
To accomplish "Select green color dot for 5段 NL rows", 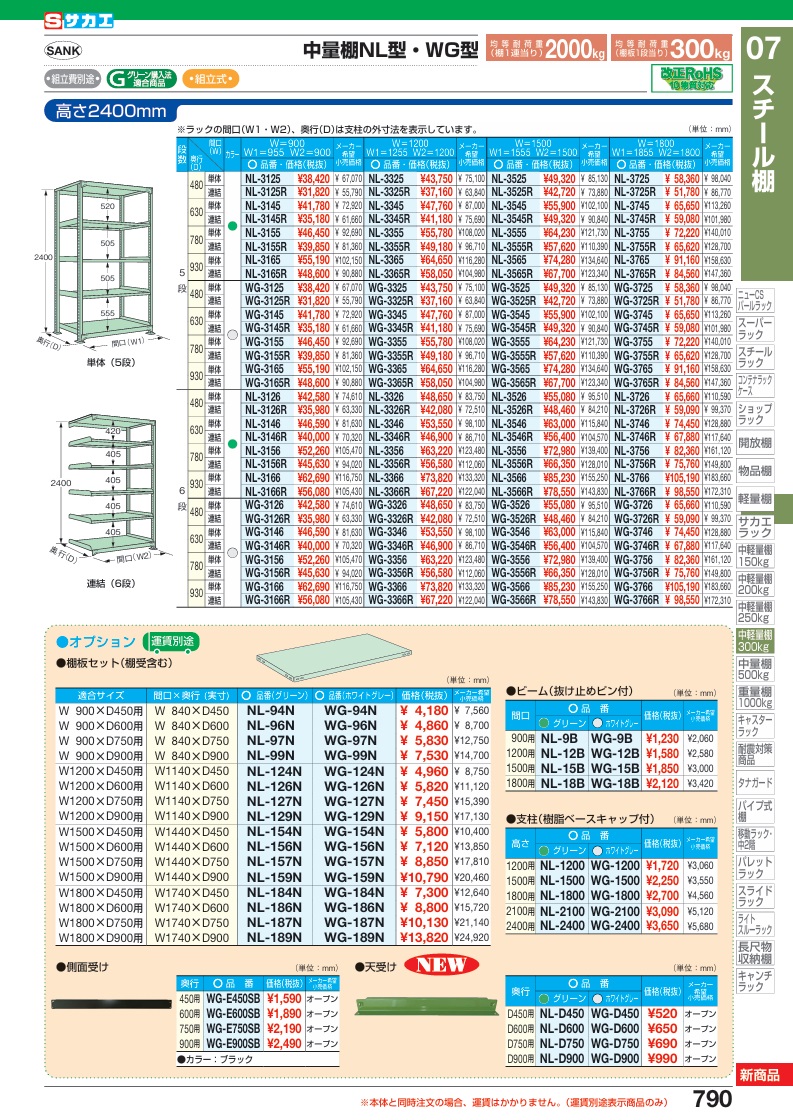I will (232, 226).
